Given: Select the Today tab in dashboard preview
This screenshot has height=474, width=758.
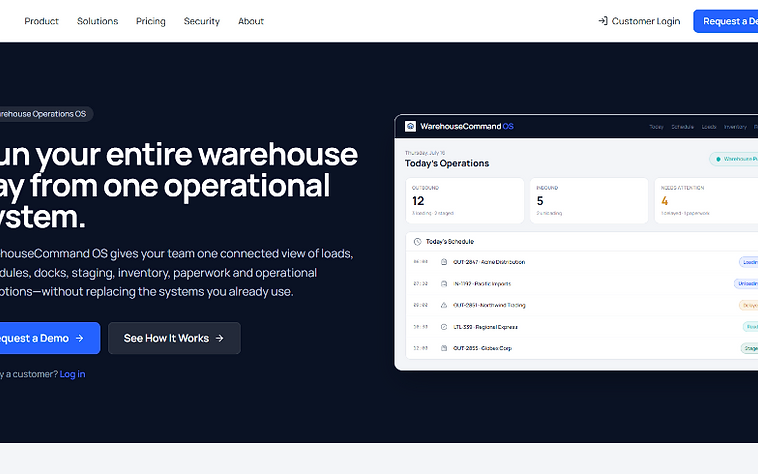Looking at the screenshot, I should pos(656,127).
